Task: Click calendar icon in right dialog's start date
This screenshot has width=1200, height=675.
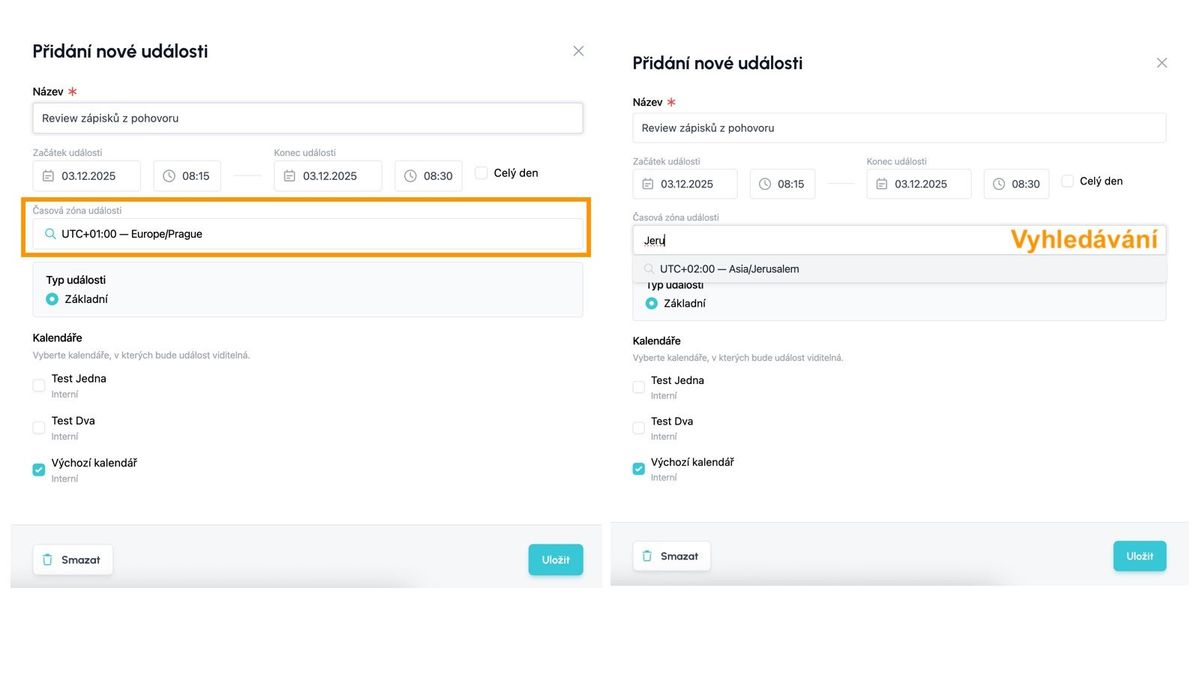Action: point(647,184)
